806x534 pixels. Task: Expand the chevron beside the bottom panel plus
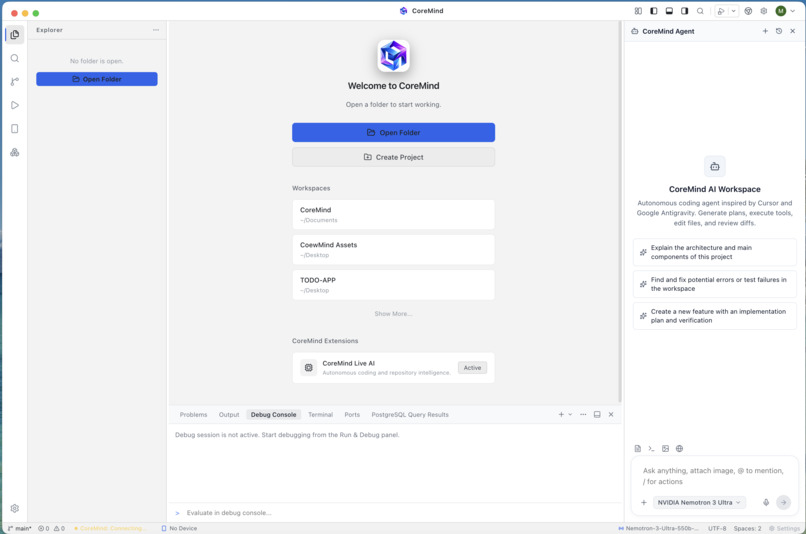[x=570, y=414]
